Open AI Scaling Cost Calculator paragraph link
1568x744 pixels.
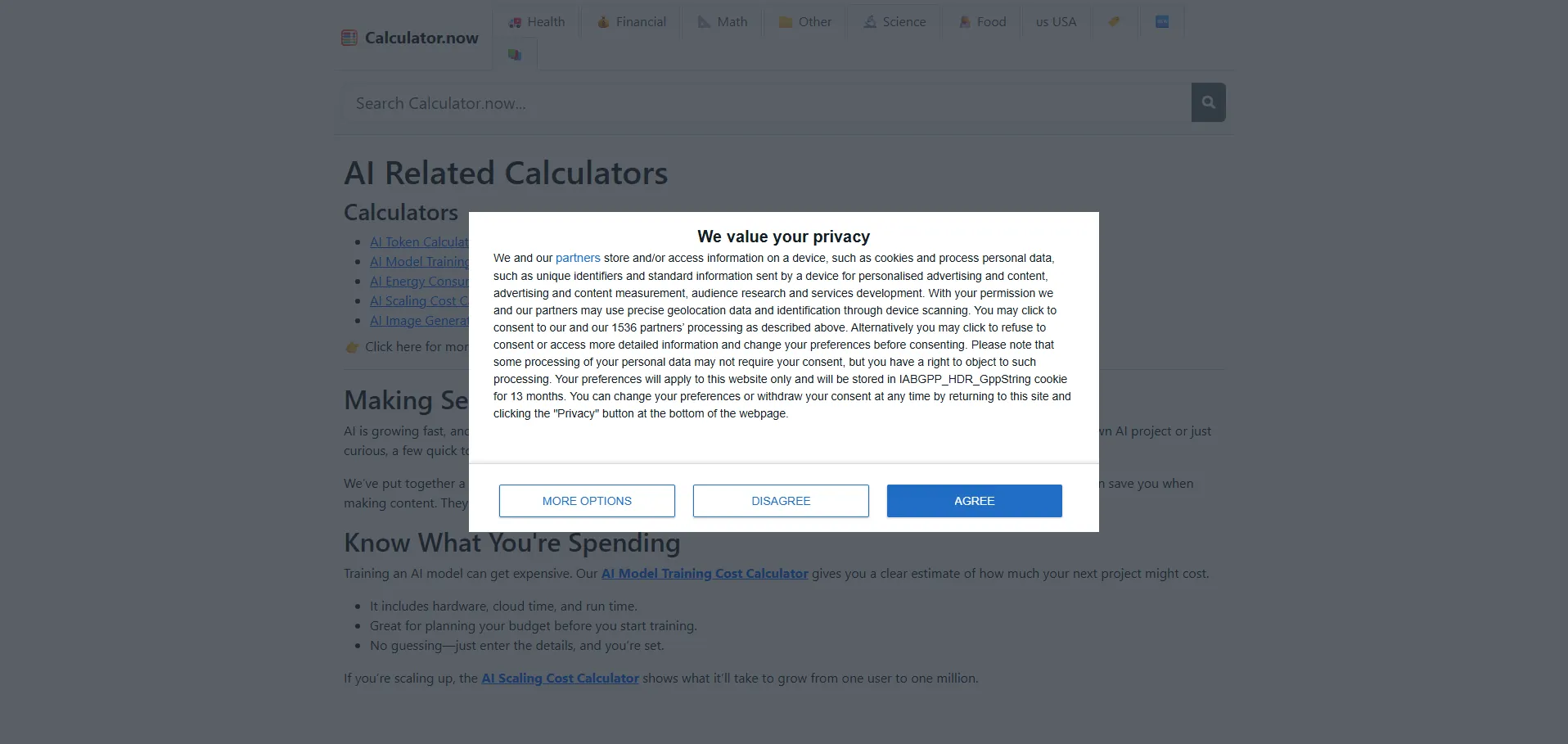560,679
